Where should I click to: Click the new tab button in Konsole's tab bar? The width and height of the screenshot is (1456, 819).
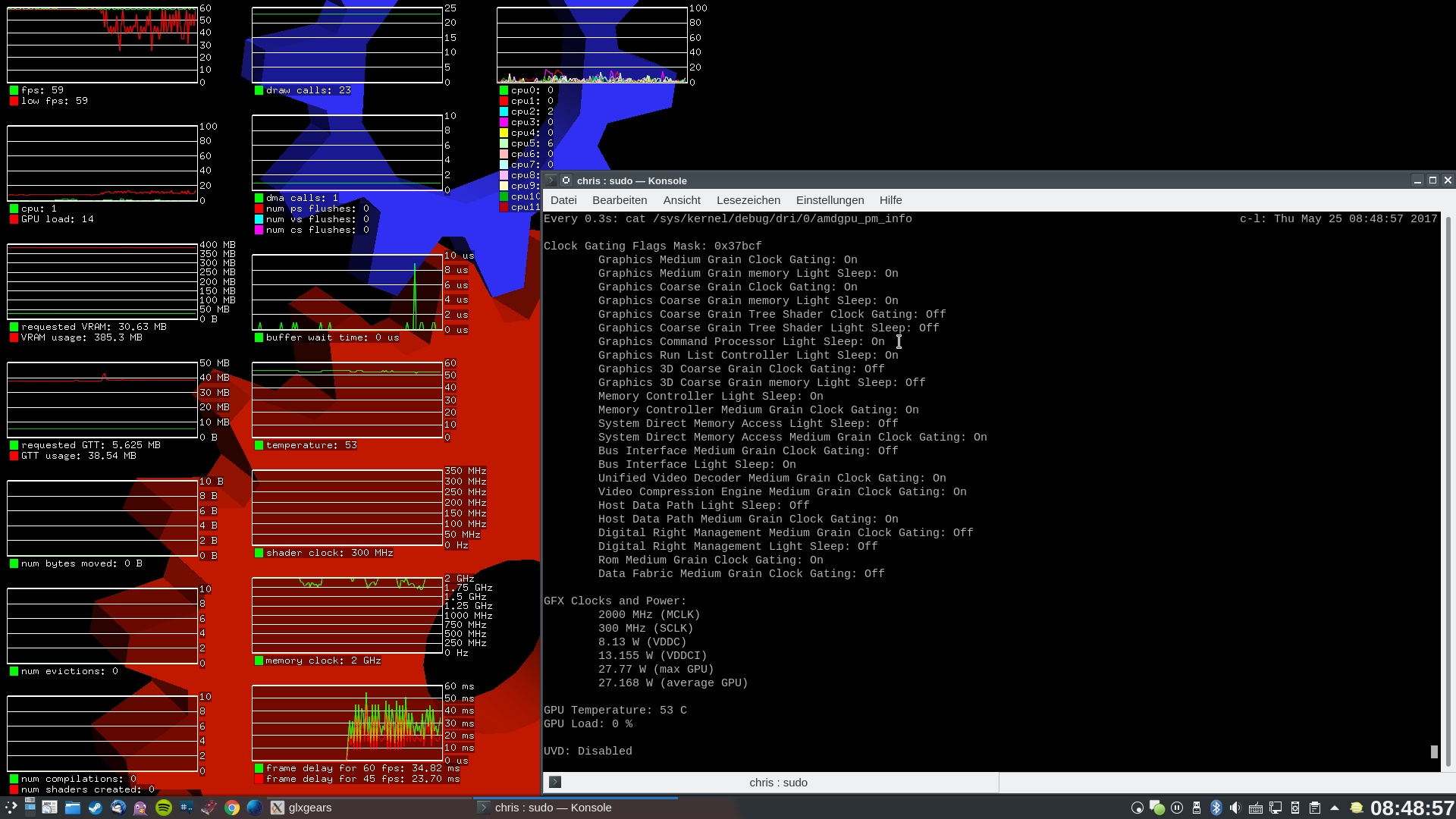[555, 782]
